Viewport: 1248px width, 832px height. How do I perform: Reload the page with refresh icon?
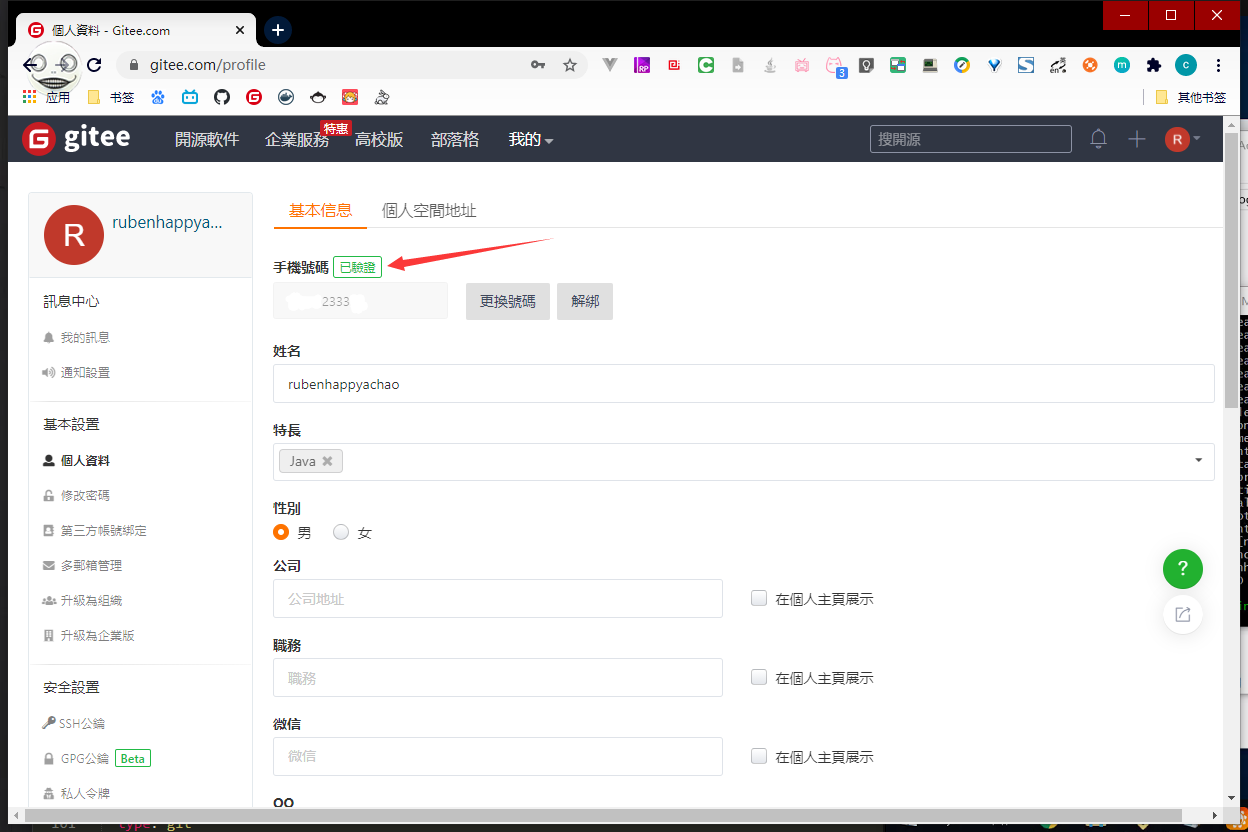click(94, 65)
